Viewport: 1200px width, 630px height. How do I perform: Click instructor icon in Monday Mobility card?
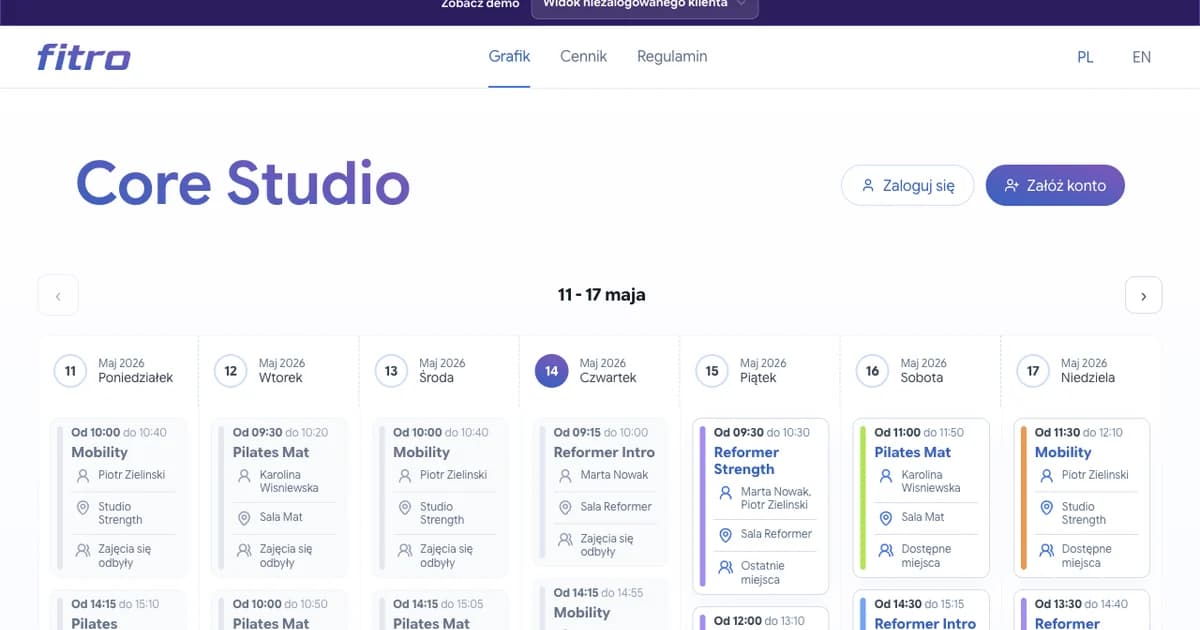[83, 475]
